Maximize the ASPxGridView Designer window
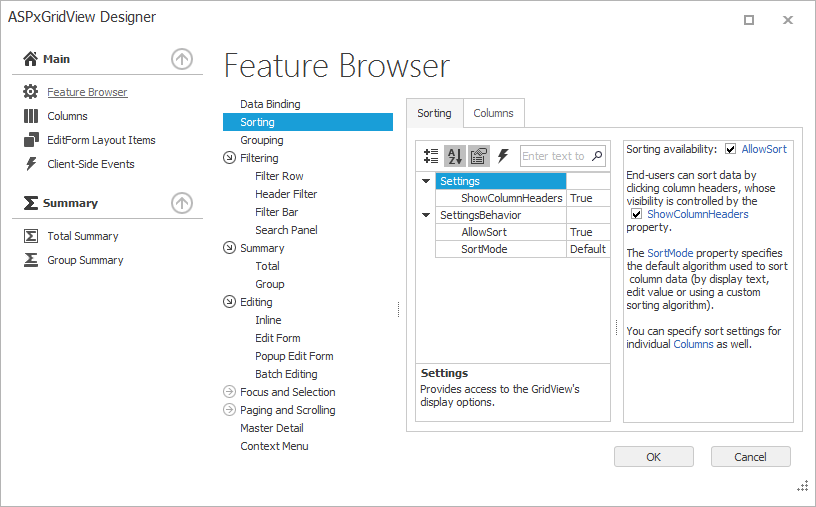The image size is (816, 507). click(749, 20)
